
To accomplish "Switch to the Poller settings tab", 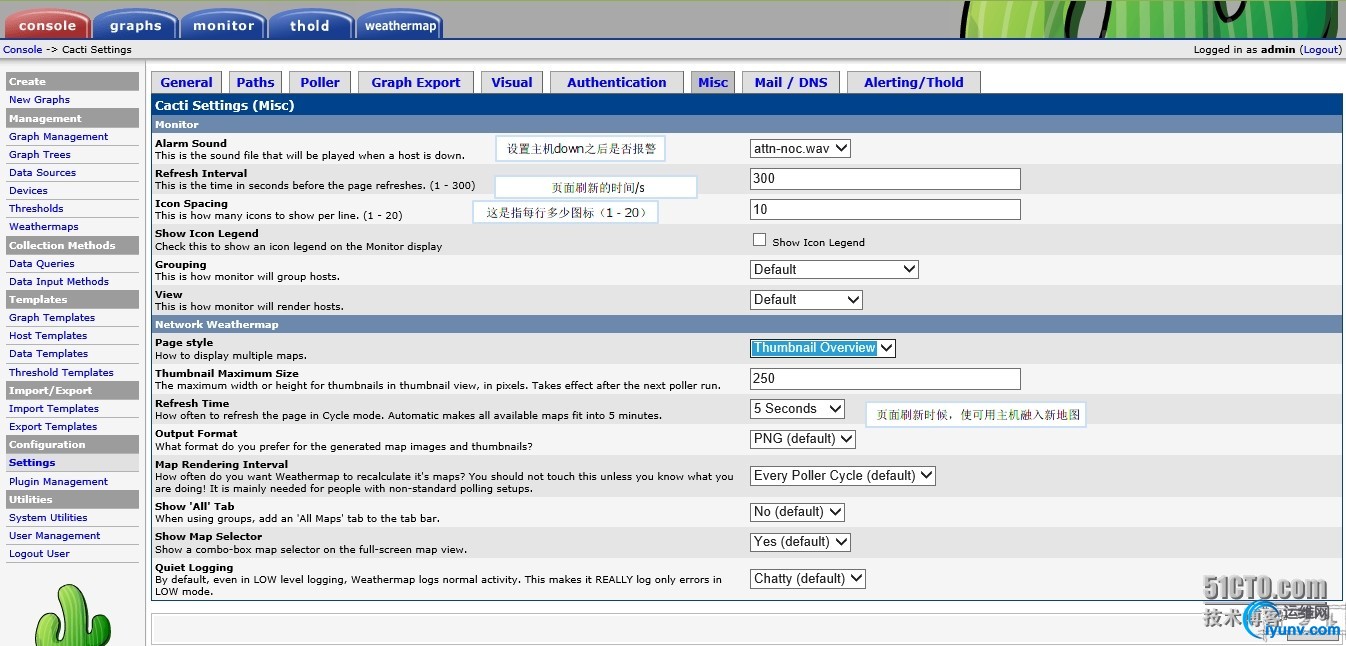I will [320, 82].
